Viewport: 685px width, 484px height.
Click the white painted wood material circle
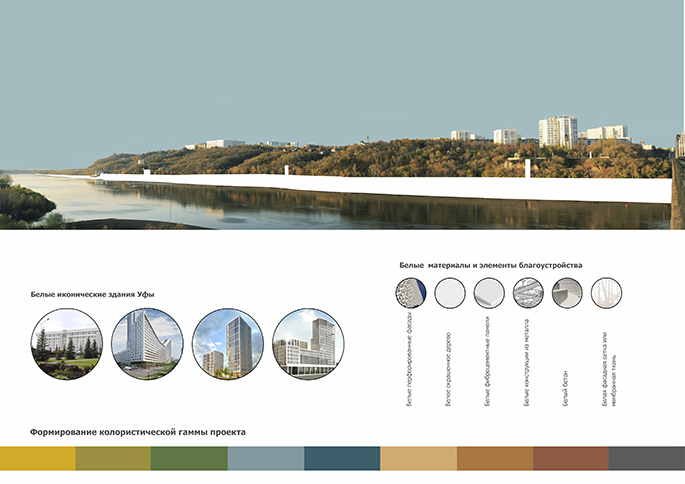coord(450,293)
